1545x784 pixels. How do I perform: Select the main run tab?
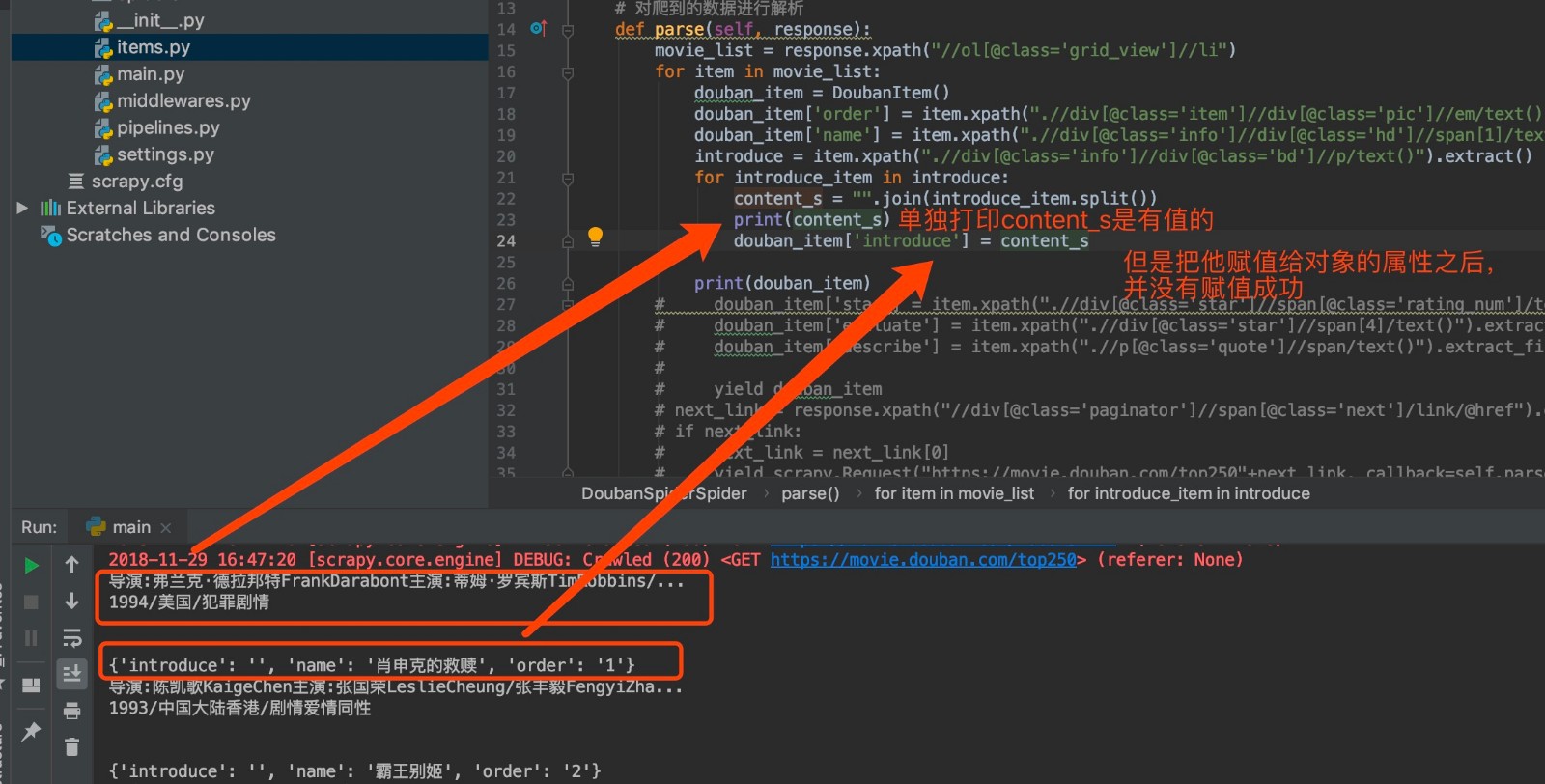point(119,527)
